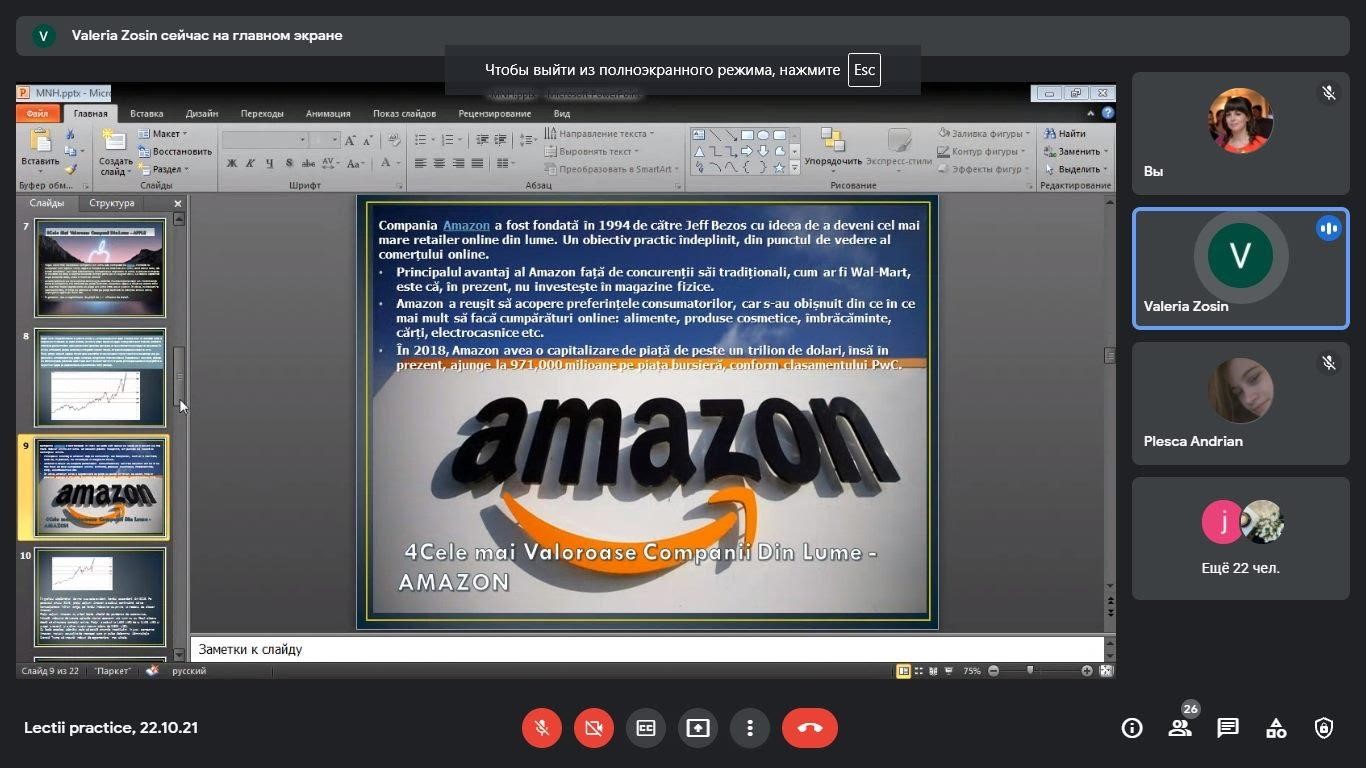The height and width of the screenshot is (768, 1366).
Task: Click the Amazon hyperlink in slide
Action: 466,226
